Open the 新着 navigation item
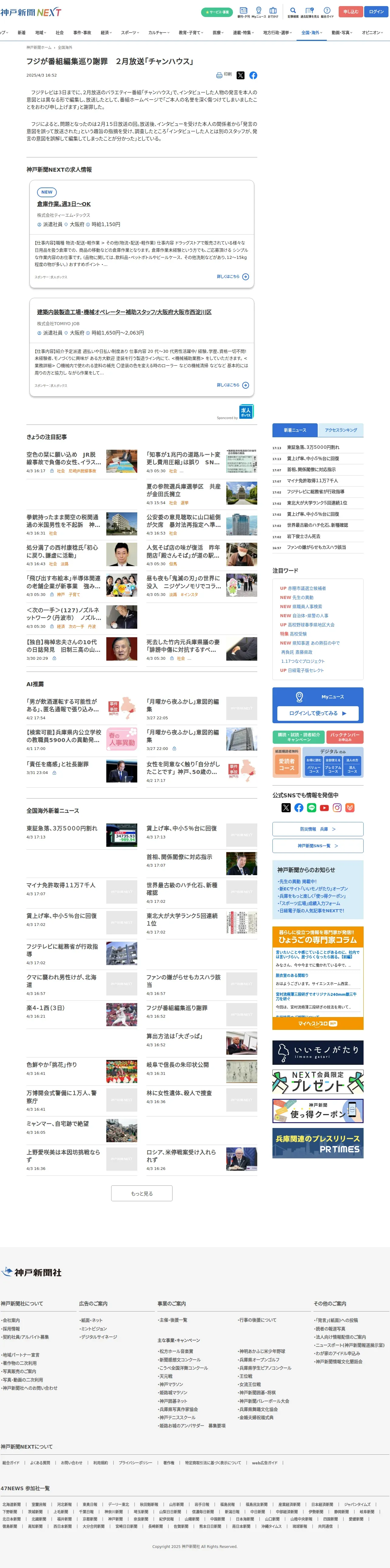This screenshot has height=1568, width=390. point(21,33)
